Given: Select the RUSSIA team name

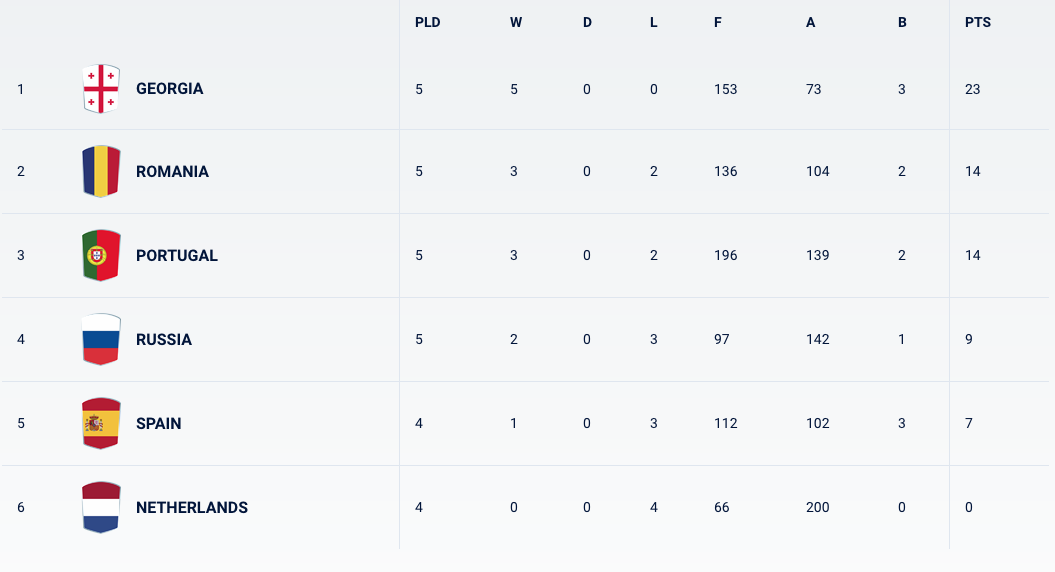Looking at the screenshot, I should point(164,340).
